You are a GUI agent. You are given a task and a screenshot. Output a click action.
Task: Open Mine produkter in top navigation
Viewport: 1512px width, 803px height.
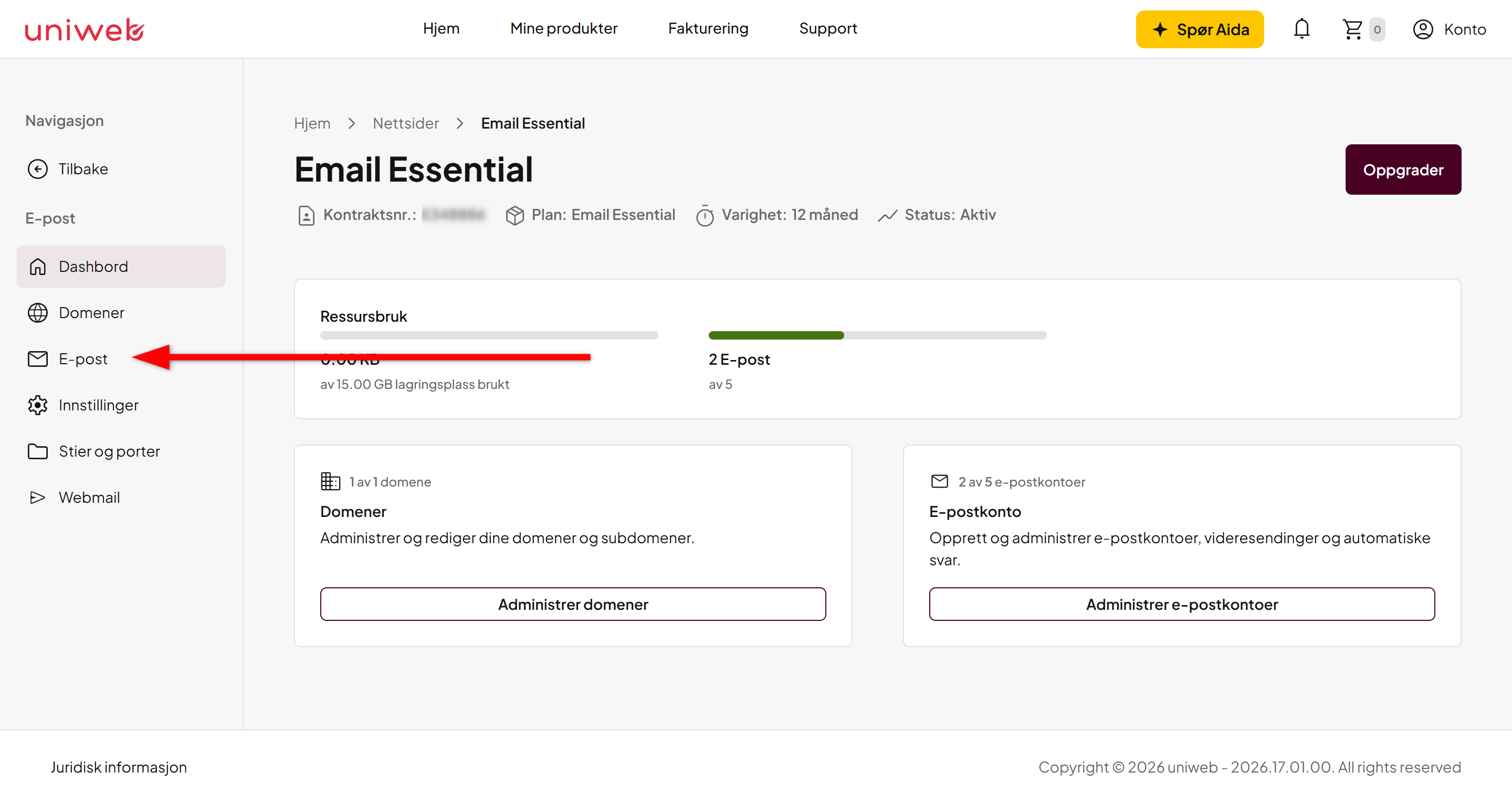click(x=563, y=28)
